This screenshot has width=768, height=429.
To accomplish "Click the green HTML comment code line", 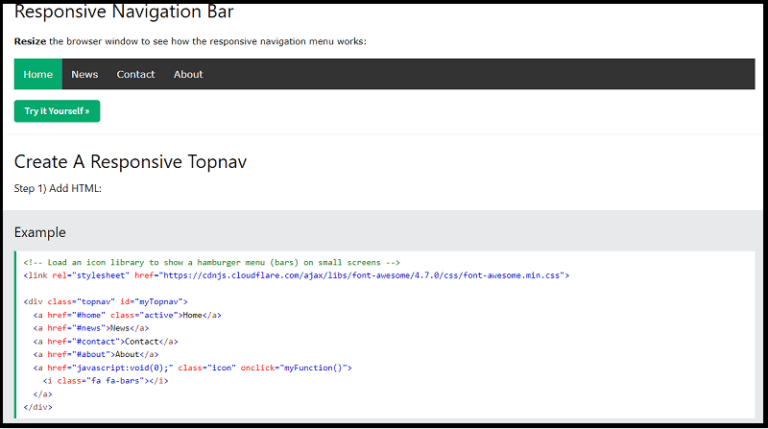I will (212, 262).
